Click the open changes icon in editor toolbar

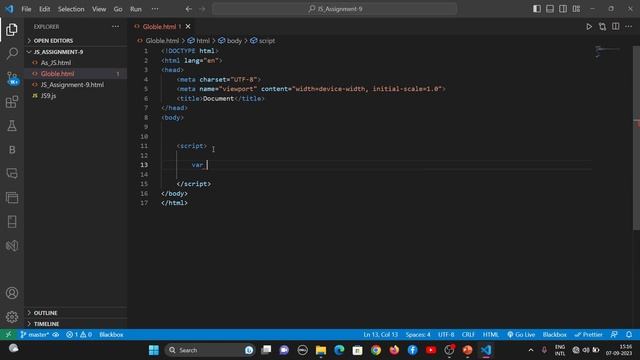click(x=602, y=27)
